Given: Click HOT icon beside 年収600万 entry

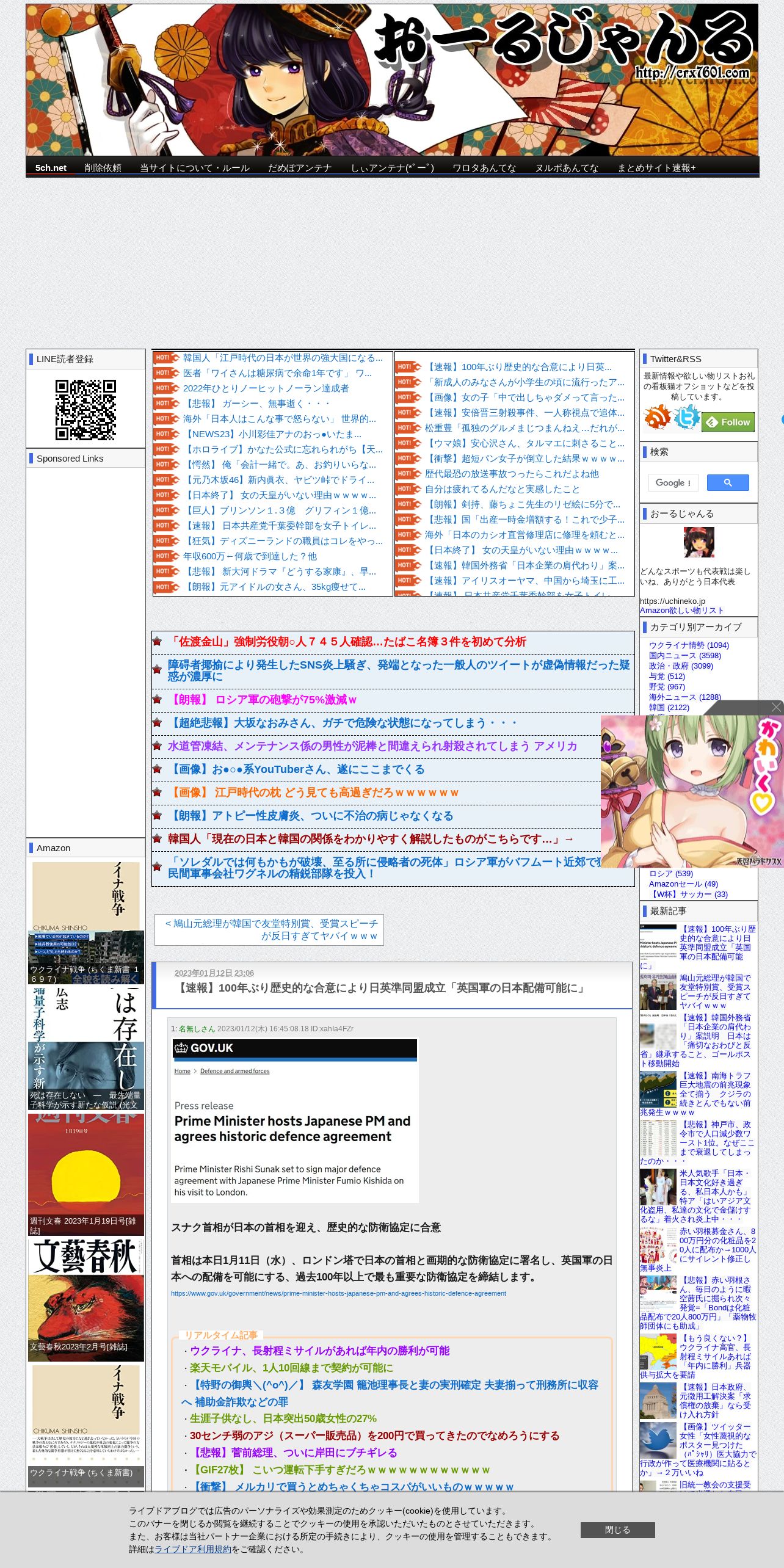Looking at the screenshot, I should point(166,556).
